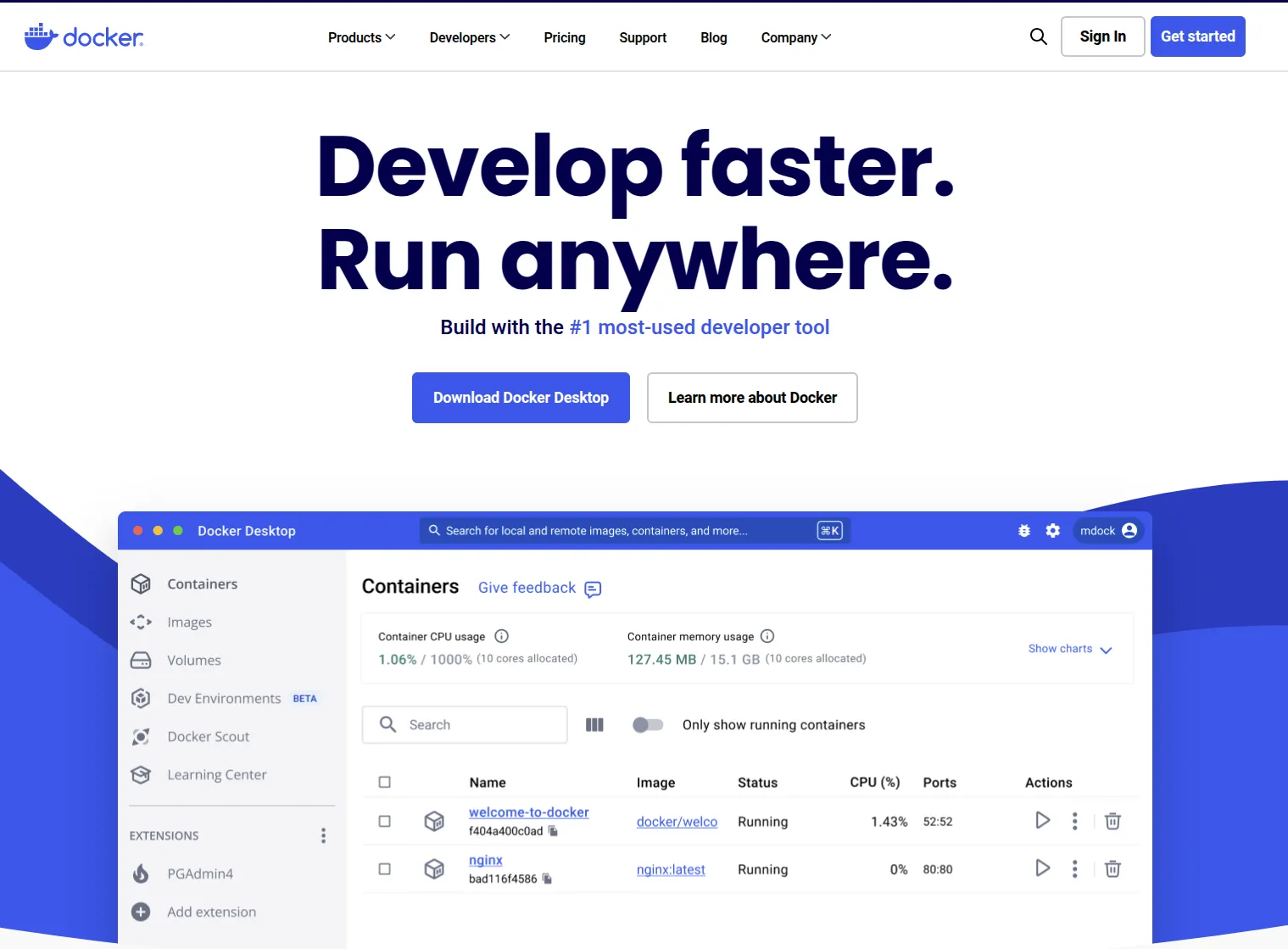Image resolution: width=1288 pixels, height=949 pixels.
Task: Open the Support page
Action: (643, 37)
